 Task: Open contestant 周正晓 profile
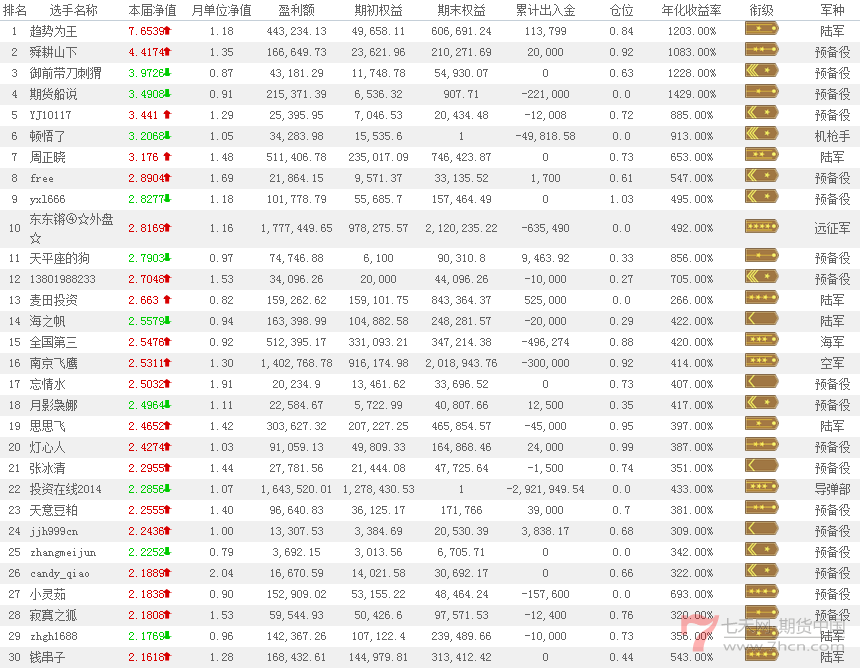pos(47,157)
